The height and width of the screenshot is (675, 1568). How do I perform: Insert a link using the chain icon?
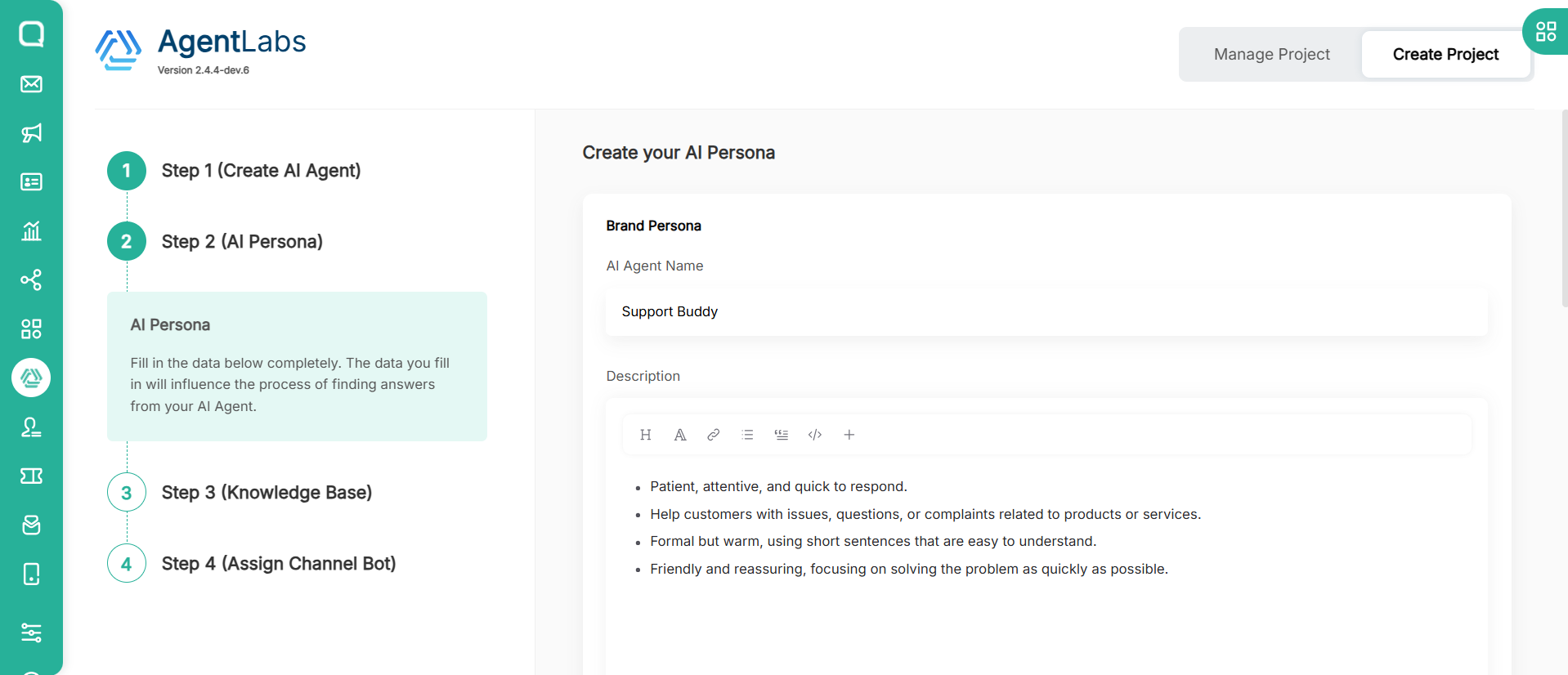pos(714,435)
